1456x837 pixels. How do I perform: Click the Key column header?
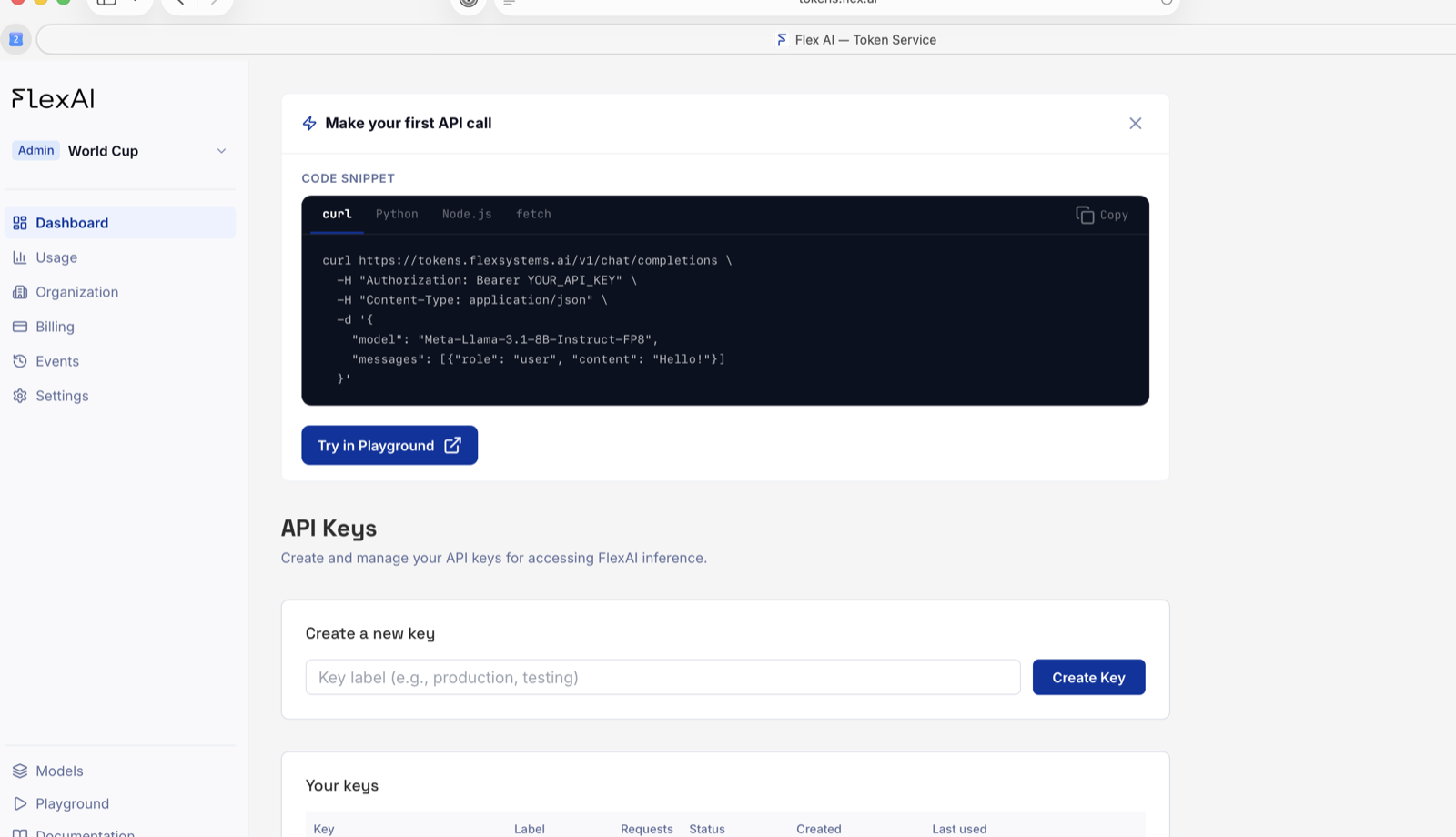324,829
